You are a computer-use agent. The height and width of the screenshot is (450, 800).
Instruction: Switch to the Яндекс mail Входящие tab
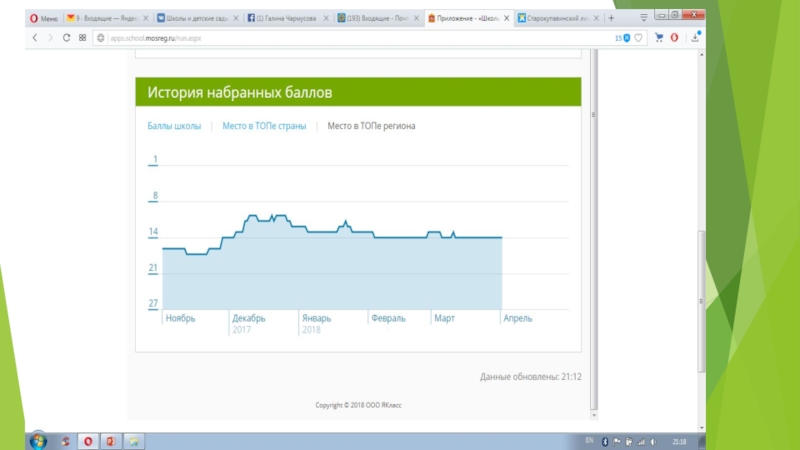103,19
